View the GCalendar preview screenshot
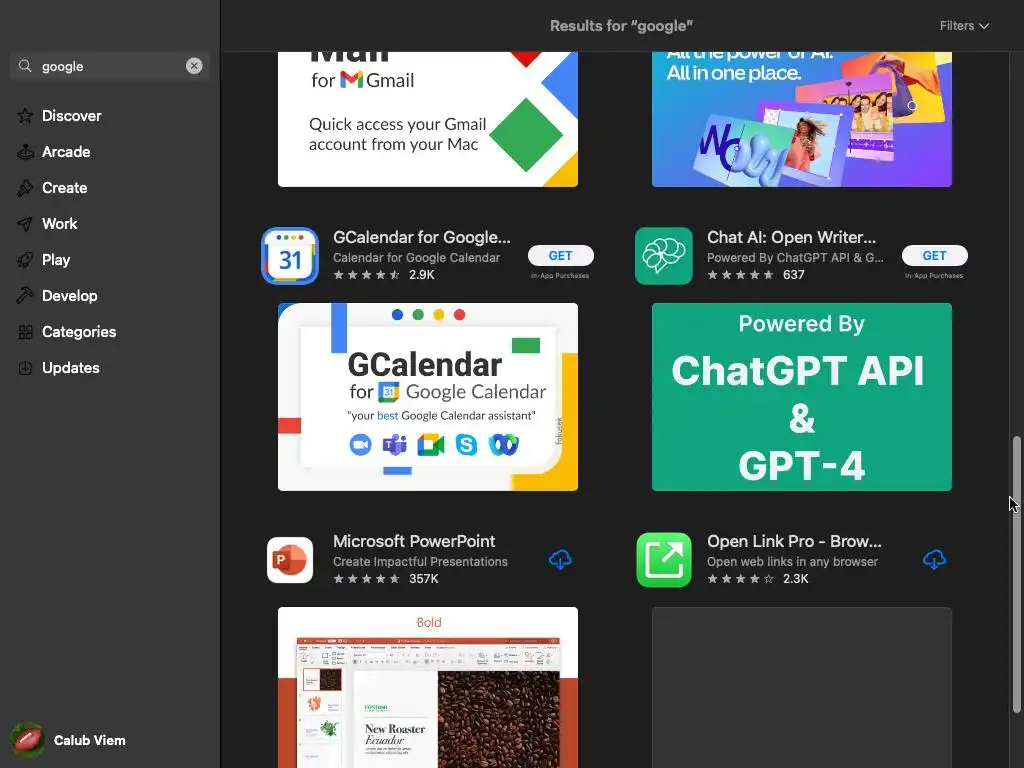The width and height of the screenshot is (1024, 768). coord(428,396)
